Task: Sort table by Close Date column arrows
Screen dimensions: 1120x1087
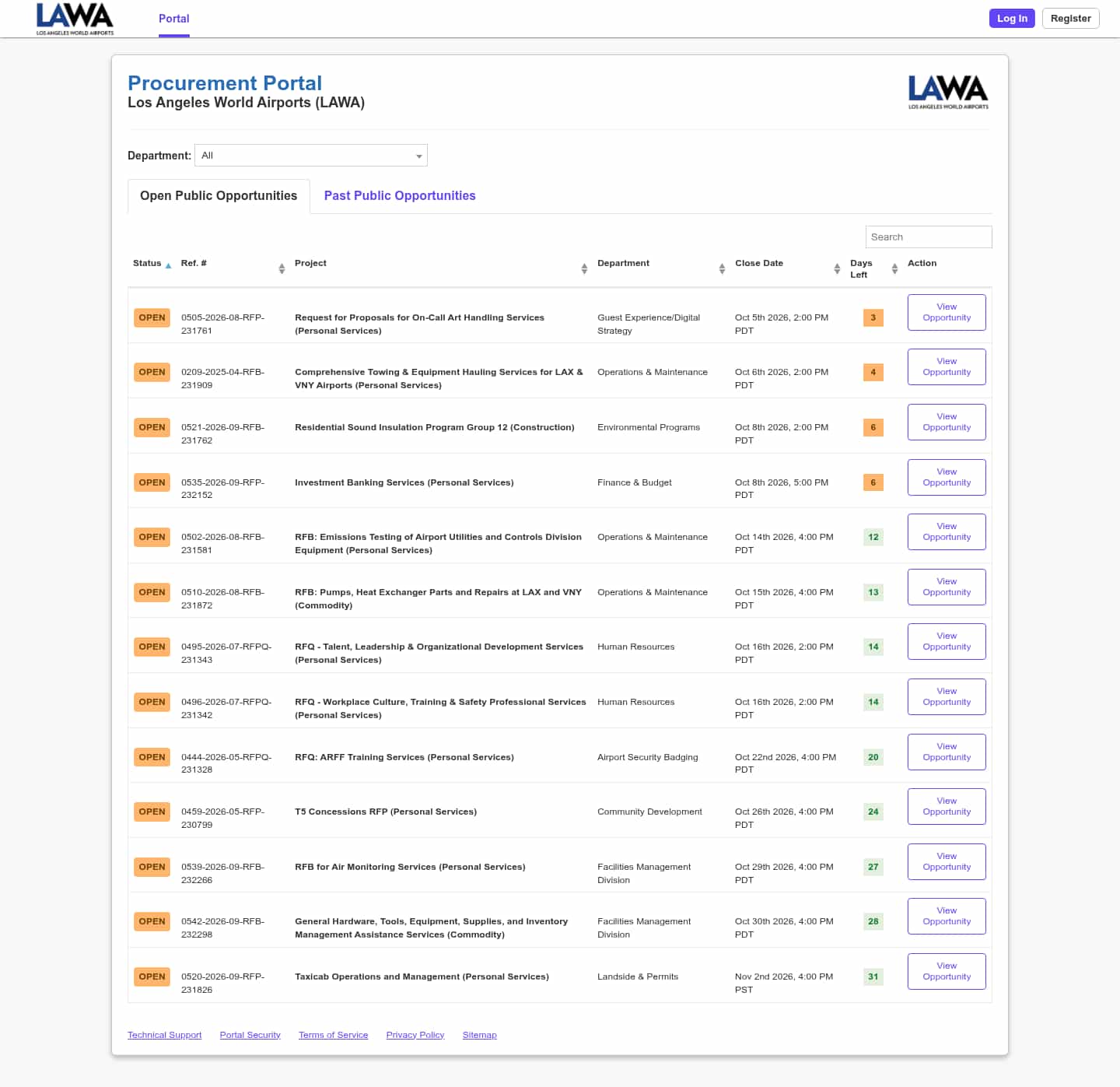Action: (837, 268)
